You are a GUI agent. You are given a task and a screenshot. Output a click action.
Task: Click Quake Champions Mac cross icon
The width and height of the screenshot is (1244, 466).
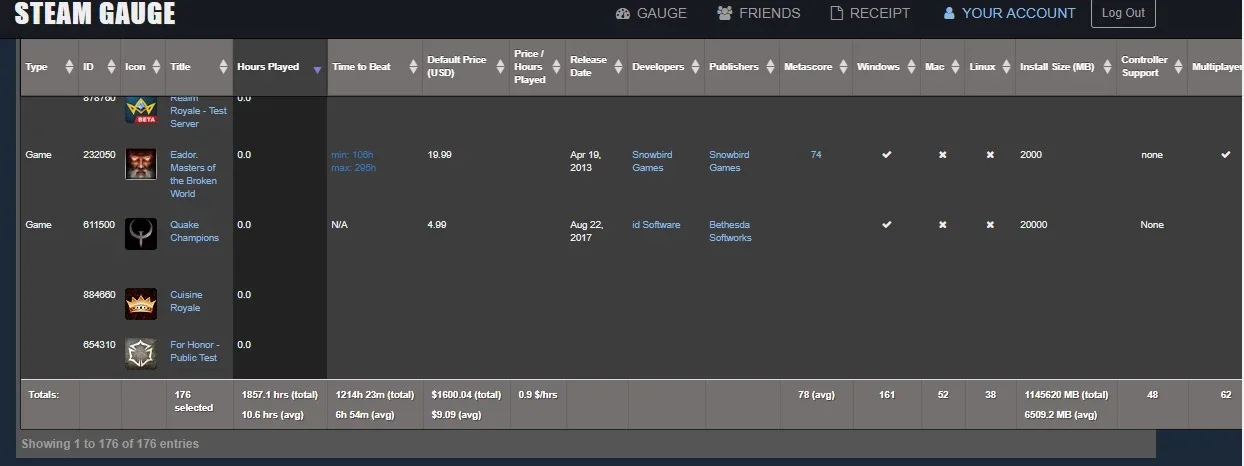coord(942,225)
